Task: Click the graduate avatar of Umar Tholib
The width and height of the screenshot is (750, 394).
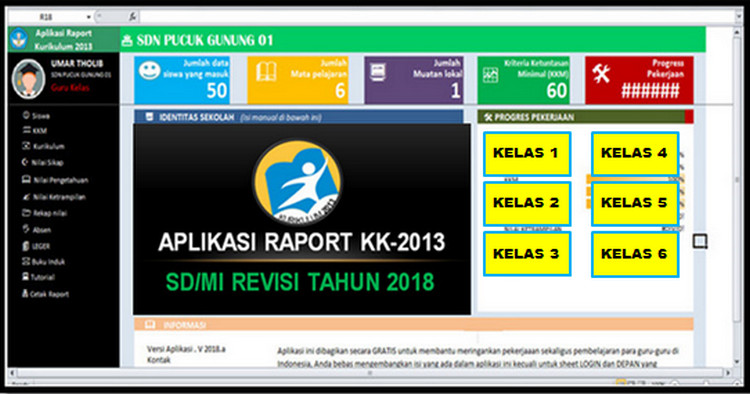Action: [29, 79]
